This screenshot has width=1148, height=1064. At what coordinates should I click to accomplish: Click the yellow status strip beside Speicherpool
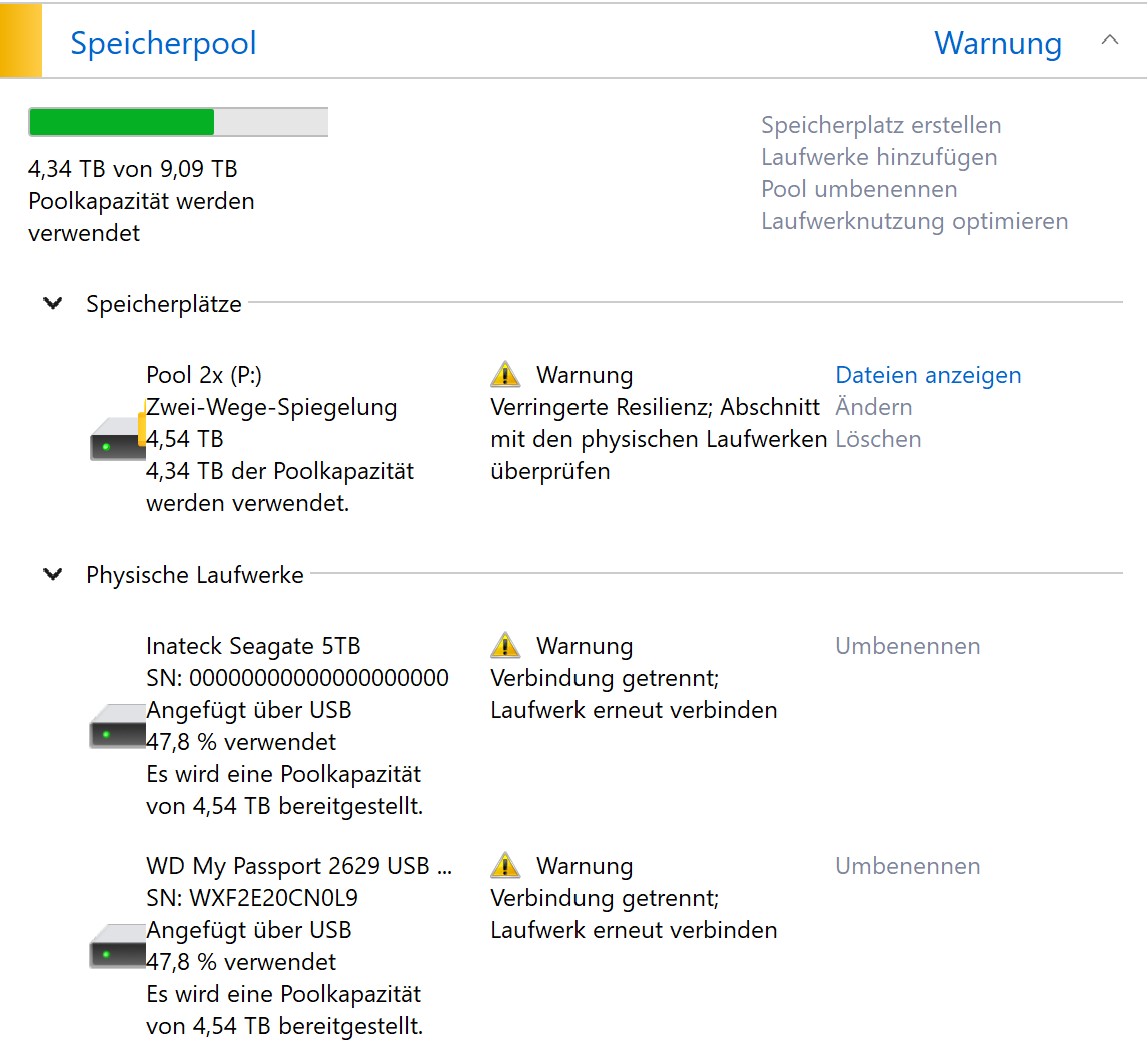[x=20, y=40]
